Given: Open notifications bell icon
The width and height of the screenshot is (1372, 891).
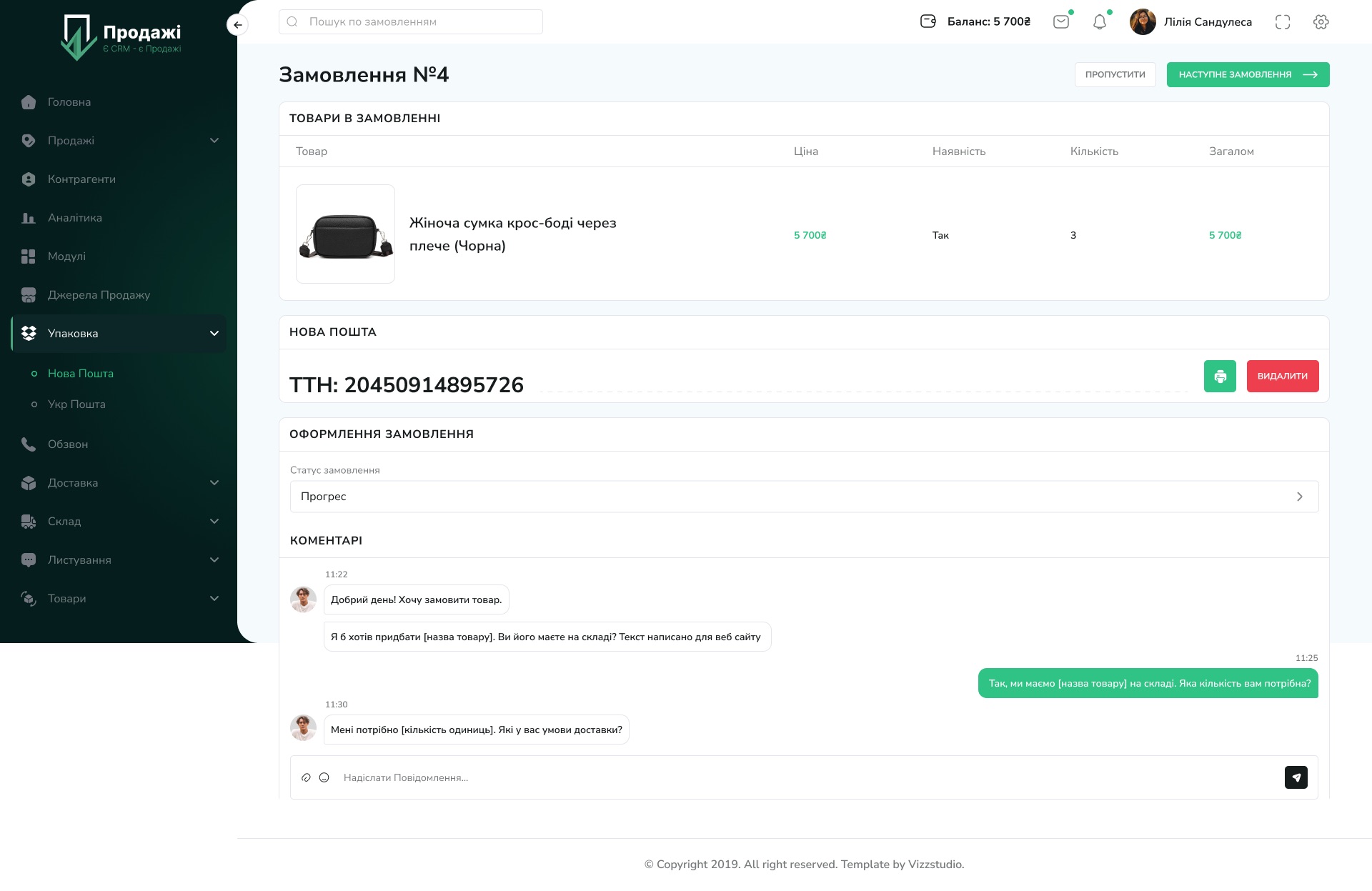Looking at the screenshot, I should [x=1100, y=22].
